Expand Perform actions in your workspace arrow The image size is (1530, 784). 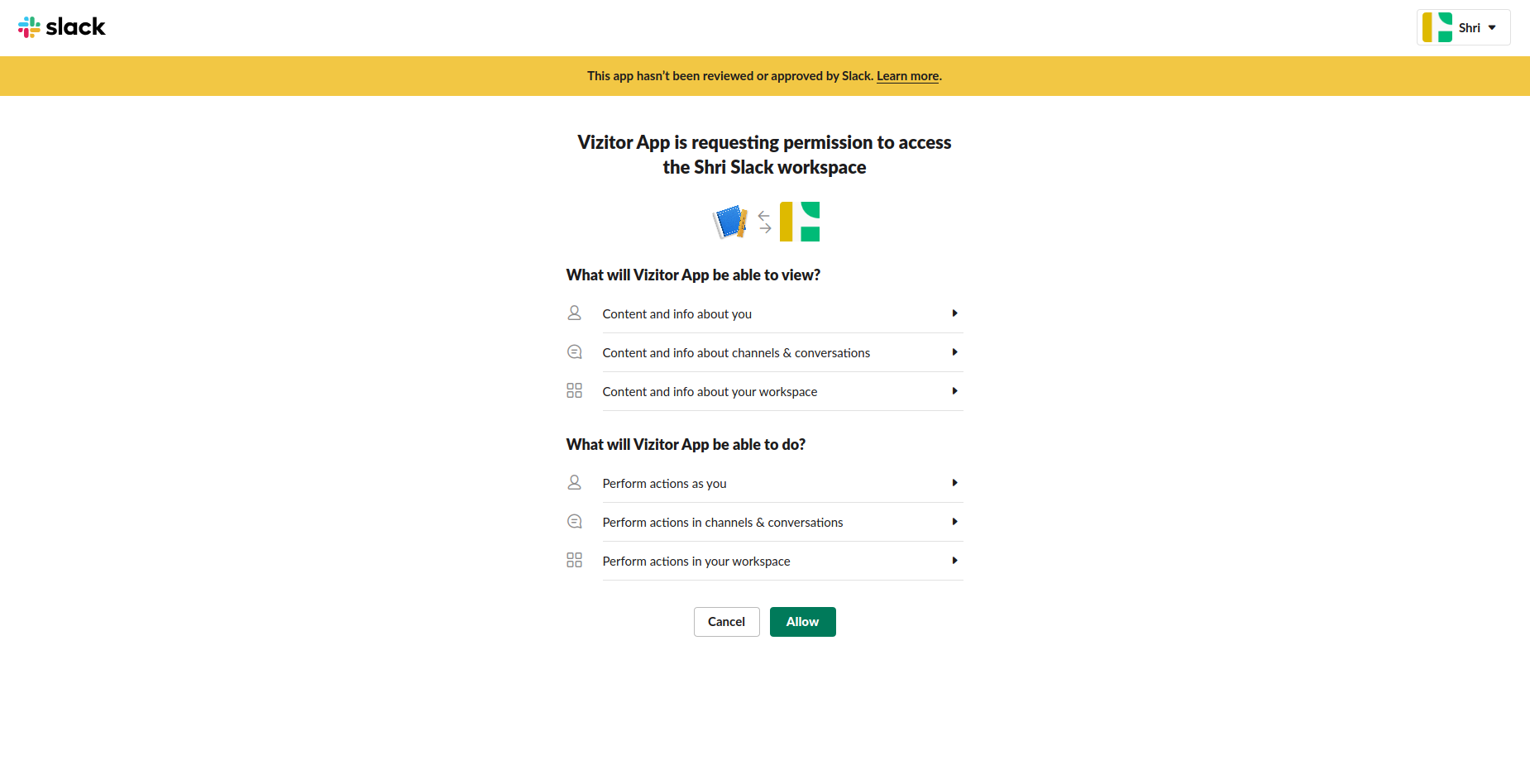click(x=954, y=561)
